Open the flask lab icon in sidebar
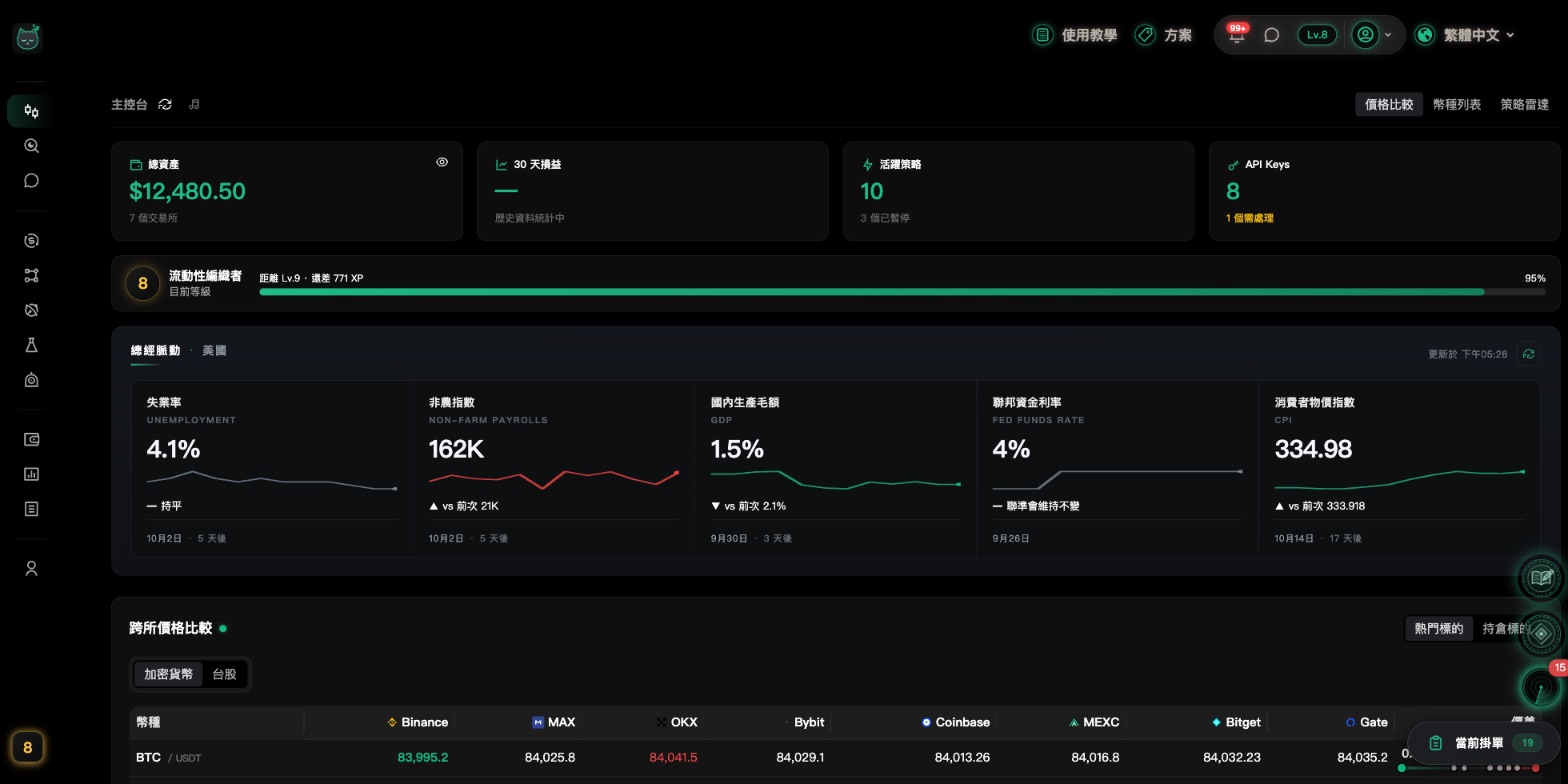Viewport: 1568px width, 784px height. (x=31, y=345)
